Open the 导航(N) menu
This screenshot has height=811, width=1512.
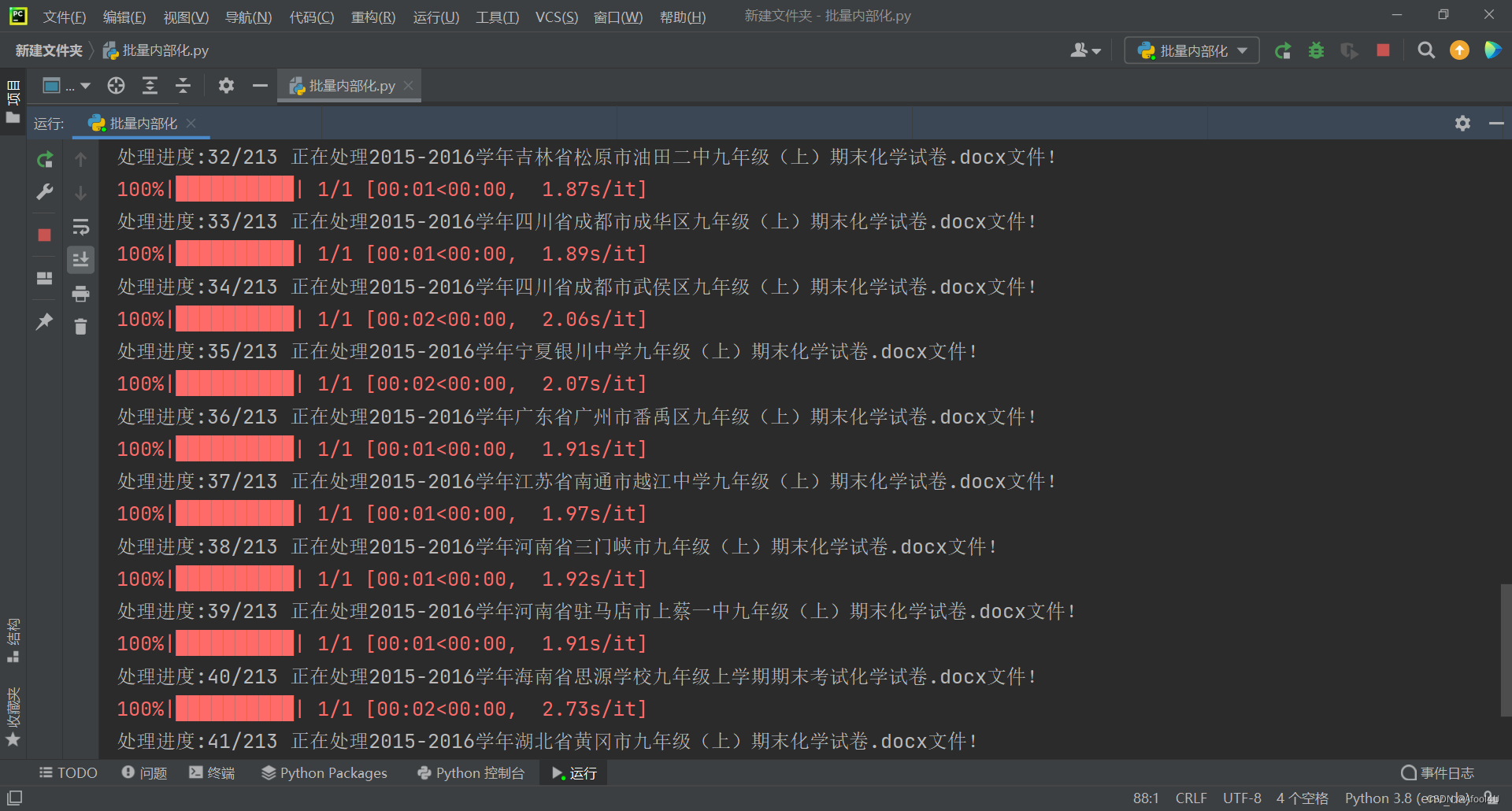[248, 17]
